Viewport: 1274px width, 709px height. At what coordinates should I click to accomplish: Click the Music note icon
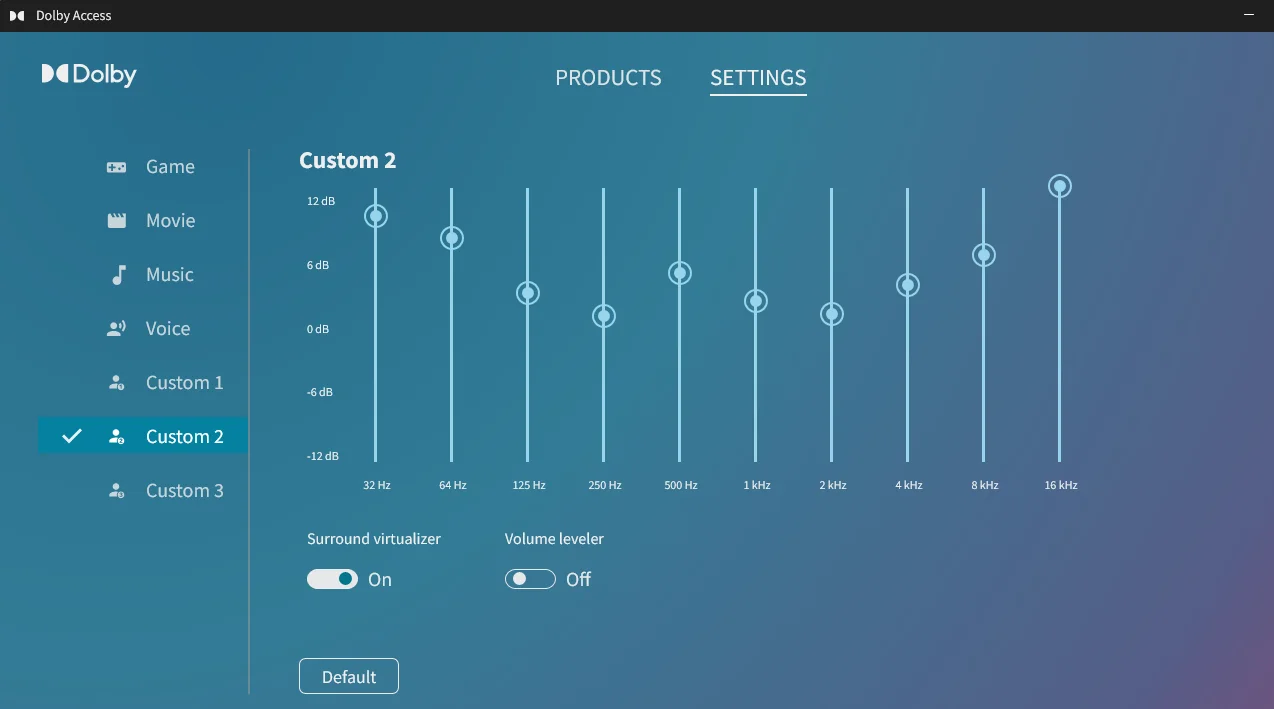tap(118, 275)
